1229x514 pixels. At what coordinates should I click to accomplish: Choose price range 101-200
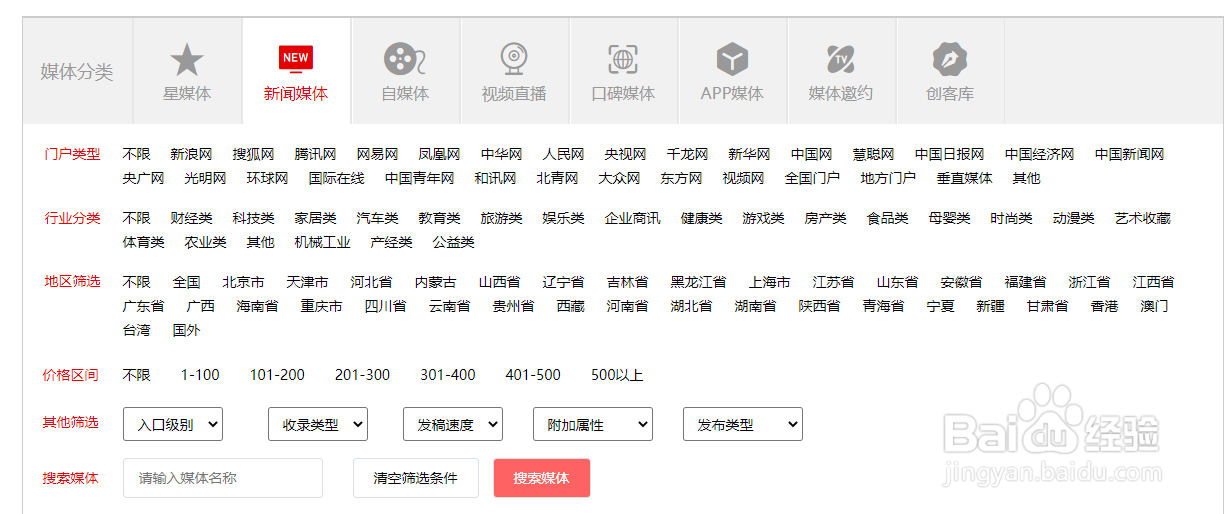(x=277, y=375)
